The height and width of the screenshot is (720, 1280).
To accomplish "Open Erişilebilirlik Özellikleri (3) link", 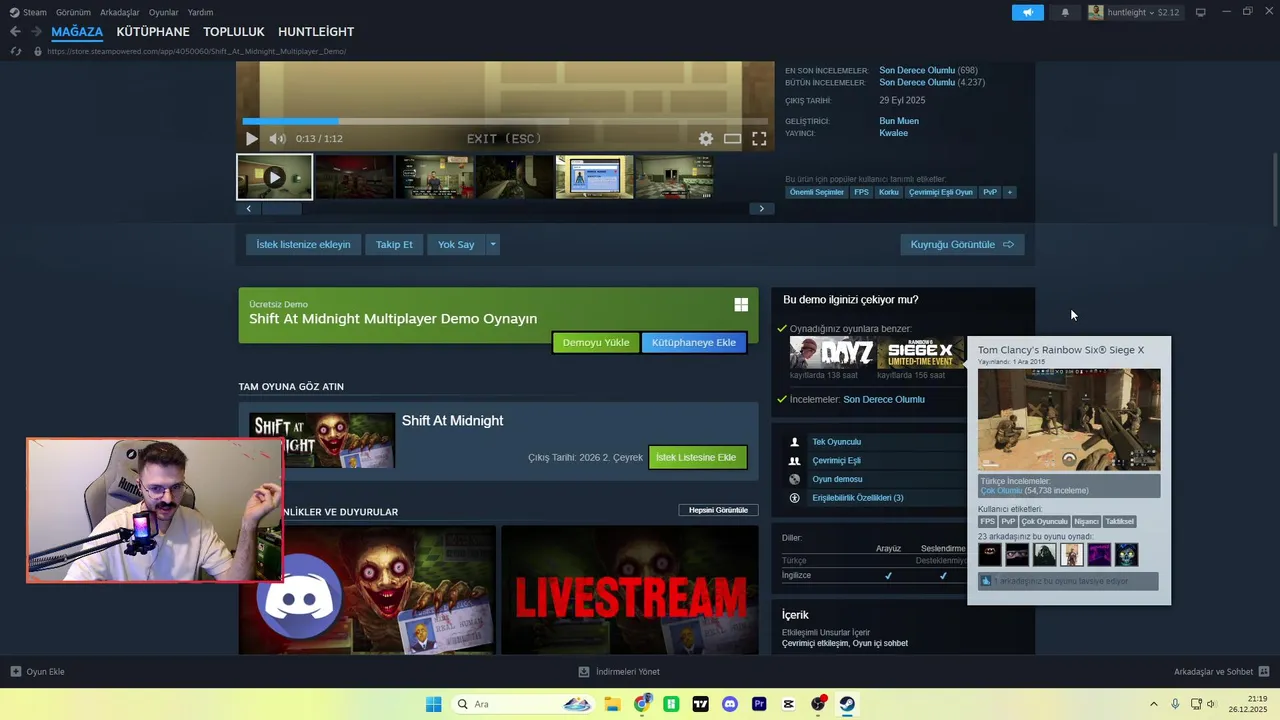I will (858, 498).
